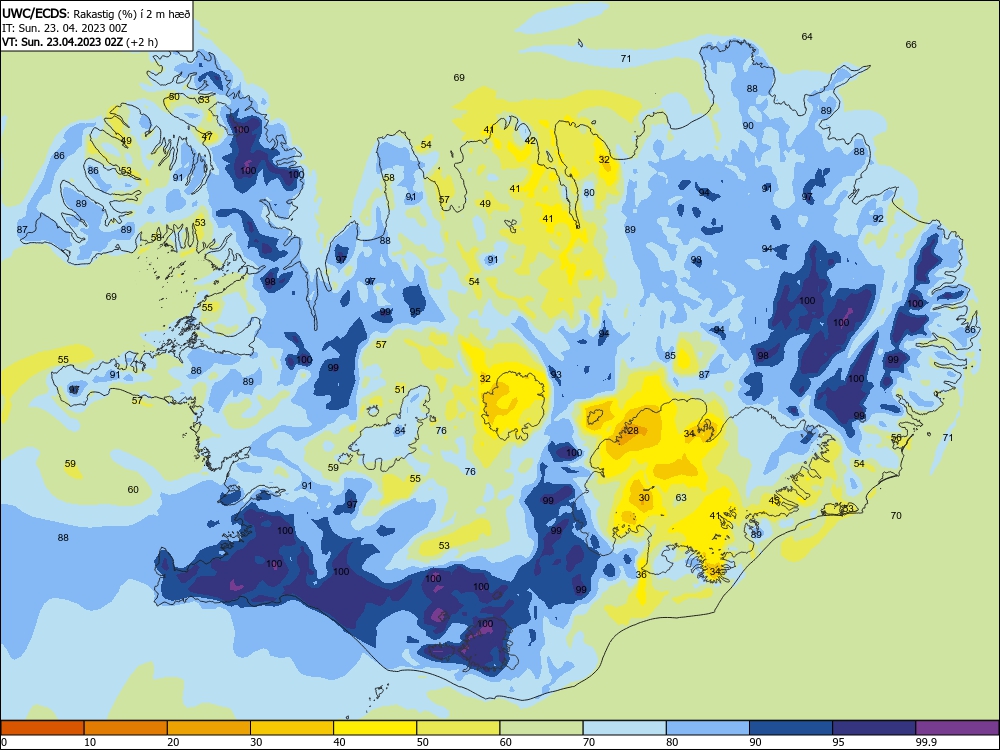Click the dark orange 0–10 legend swatch

pyautogui.click(x=42, y=728)
